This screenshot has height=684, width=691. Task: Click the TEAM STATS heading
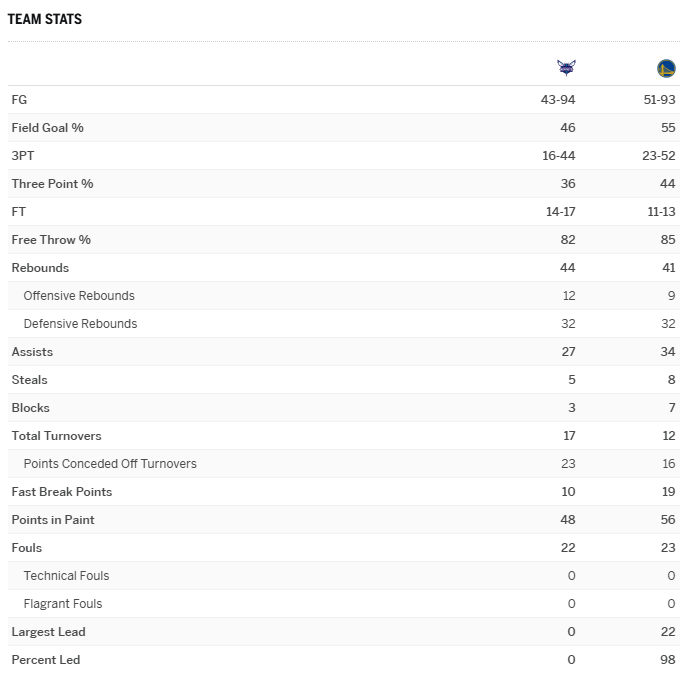tap(45, 19)
